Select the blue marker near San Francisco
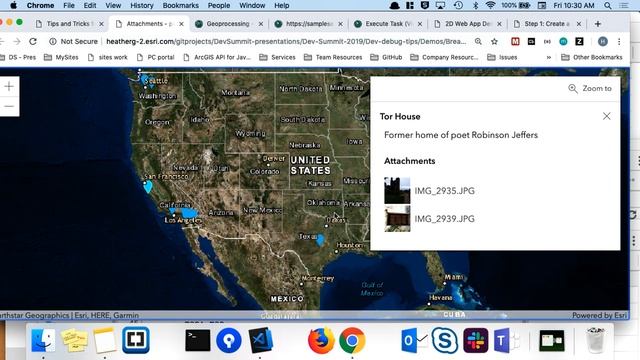Image resolution: width=640 pixels, height=360 pixels. (x=148, y=187)
